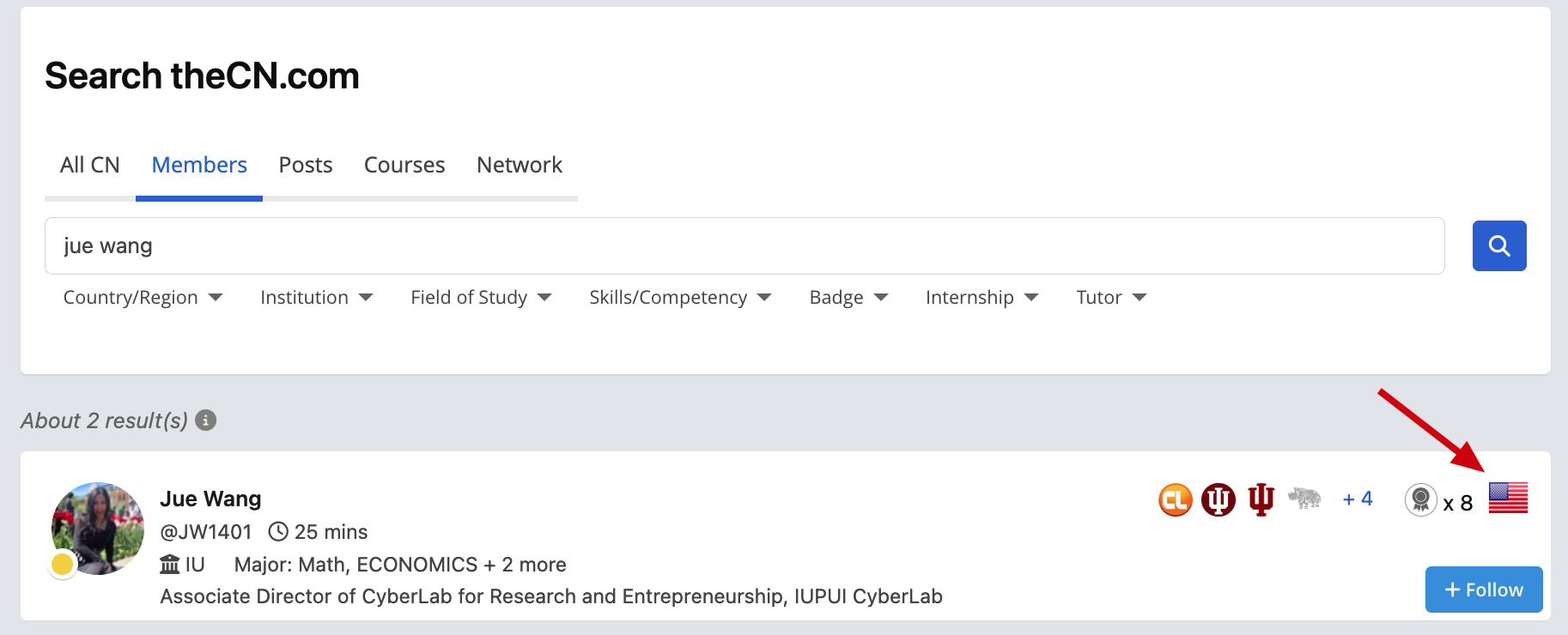Click the gray rhino badge icon

pos(1304,498)
